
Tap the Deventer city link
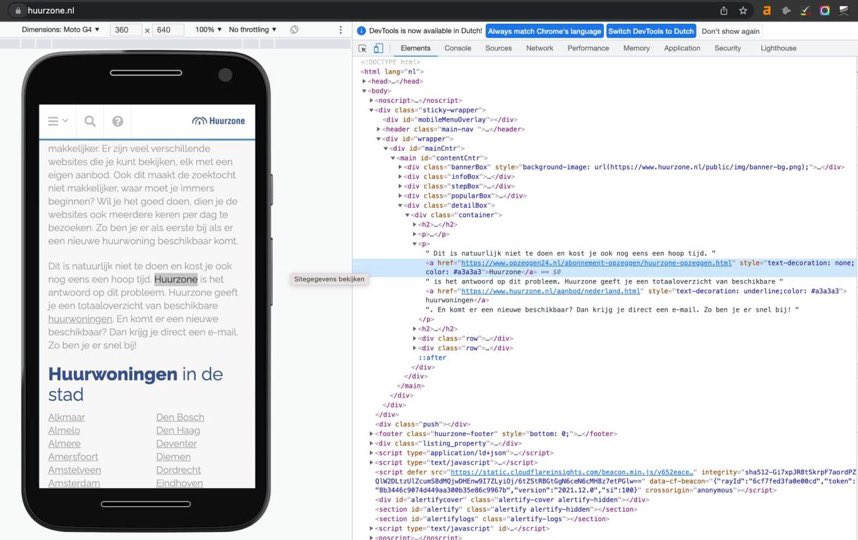[176, 443]
